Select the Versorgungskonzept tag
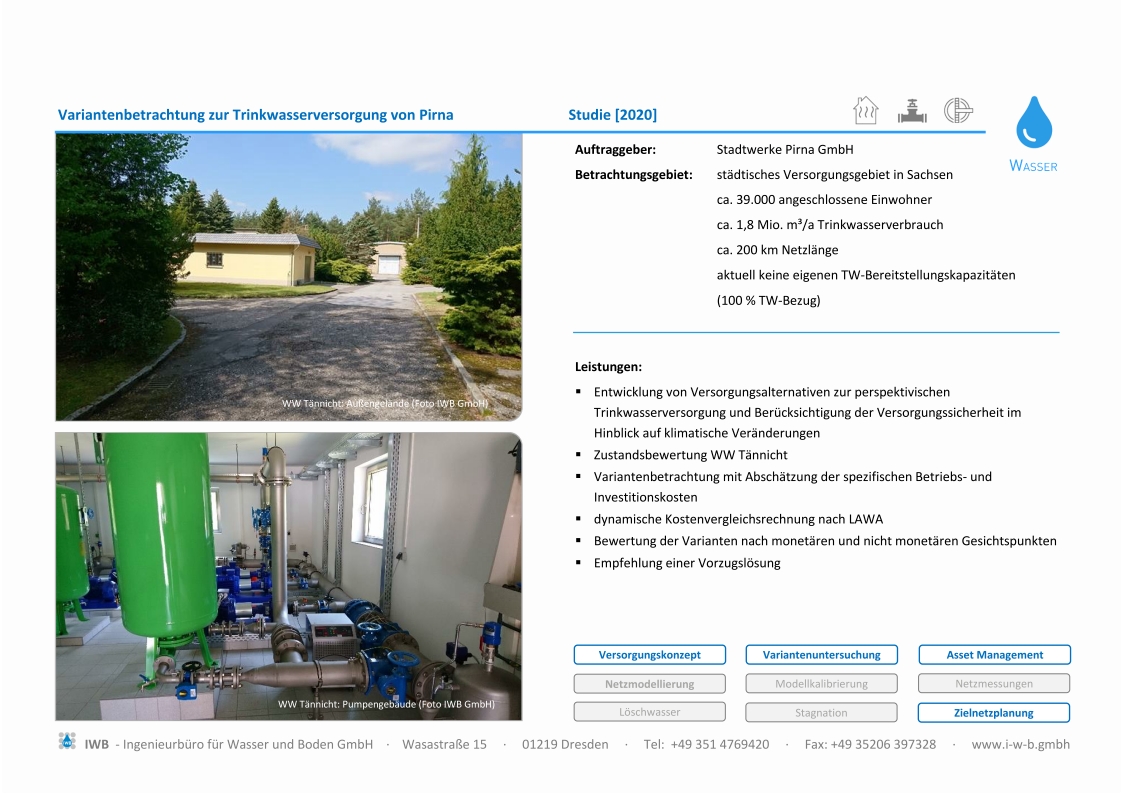1123x794 pixels. pos(649,655)
